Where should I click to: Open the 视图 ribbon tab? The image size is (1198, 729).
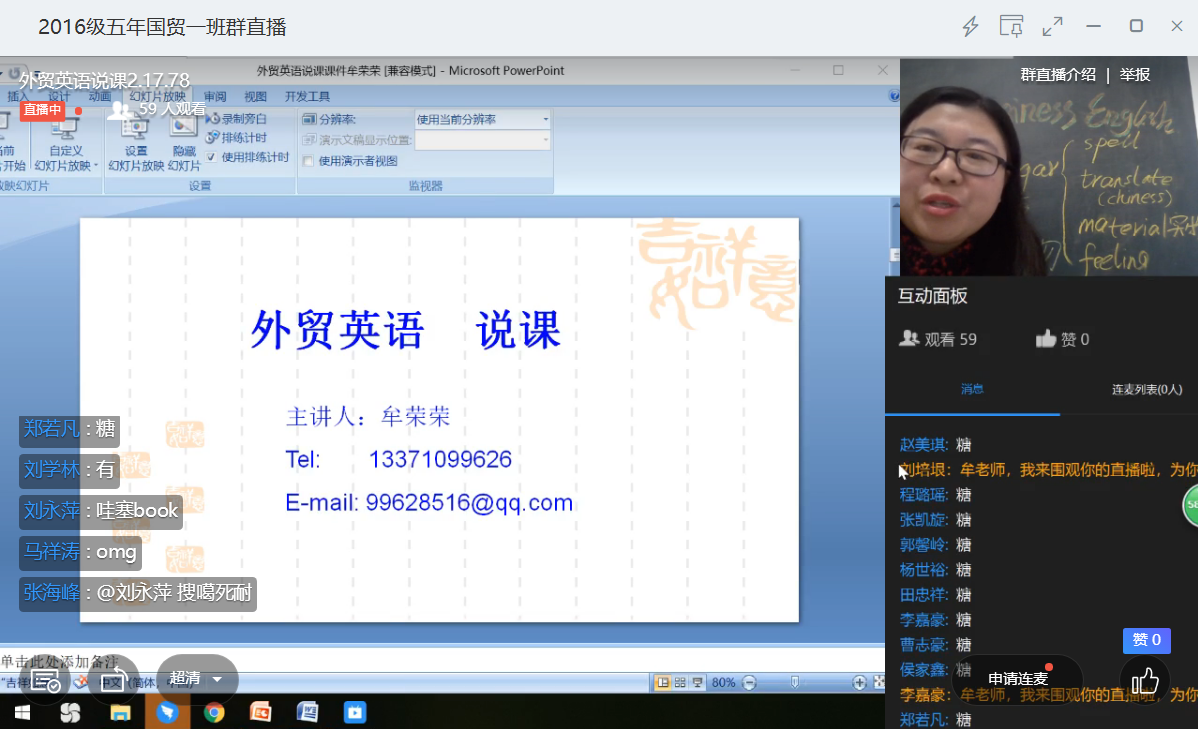[256, 97]
